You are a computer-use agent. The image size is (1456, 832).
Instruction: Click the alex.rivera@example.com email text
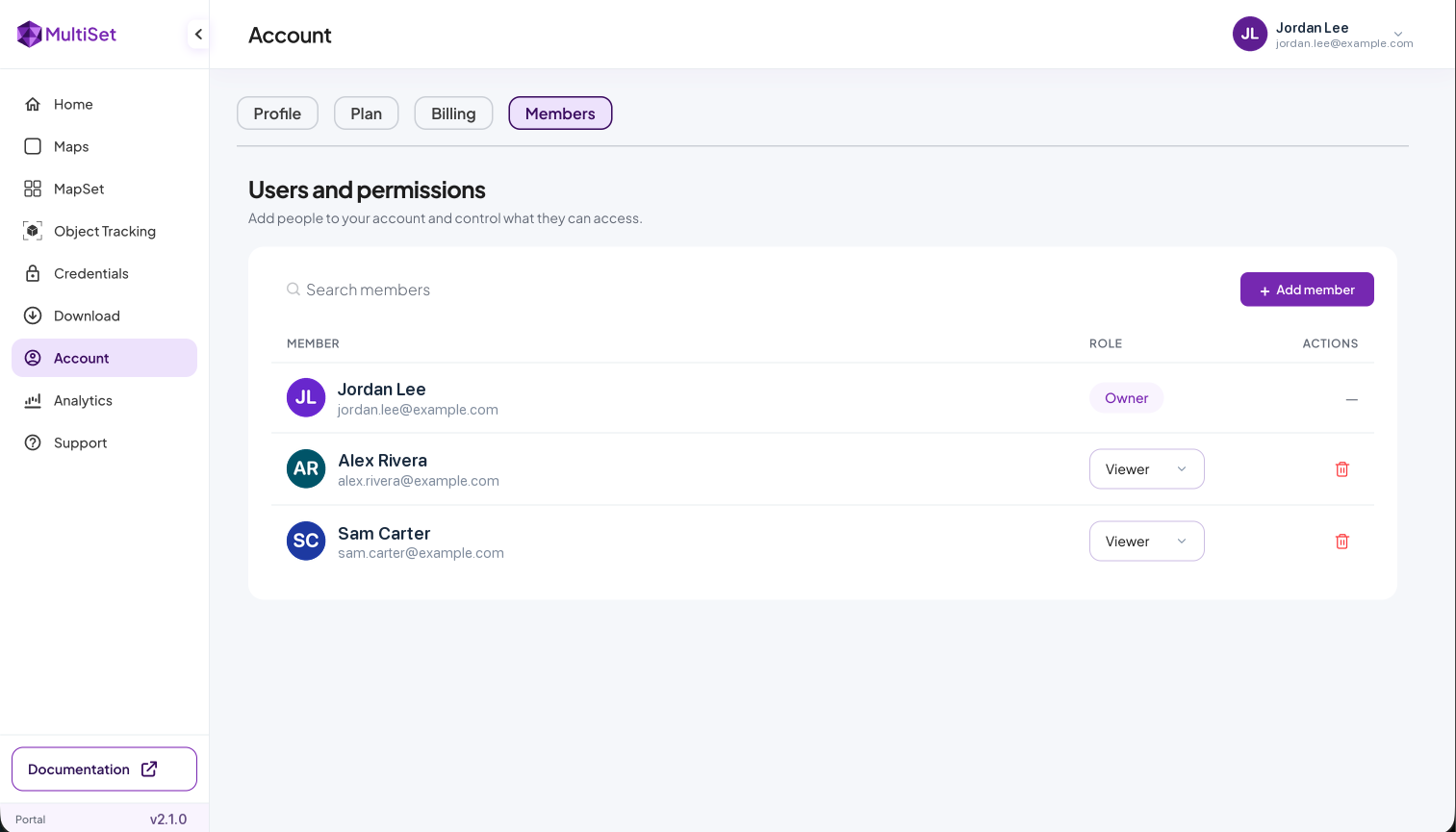(x=419, y=481)
